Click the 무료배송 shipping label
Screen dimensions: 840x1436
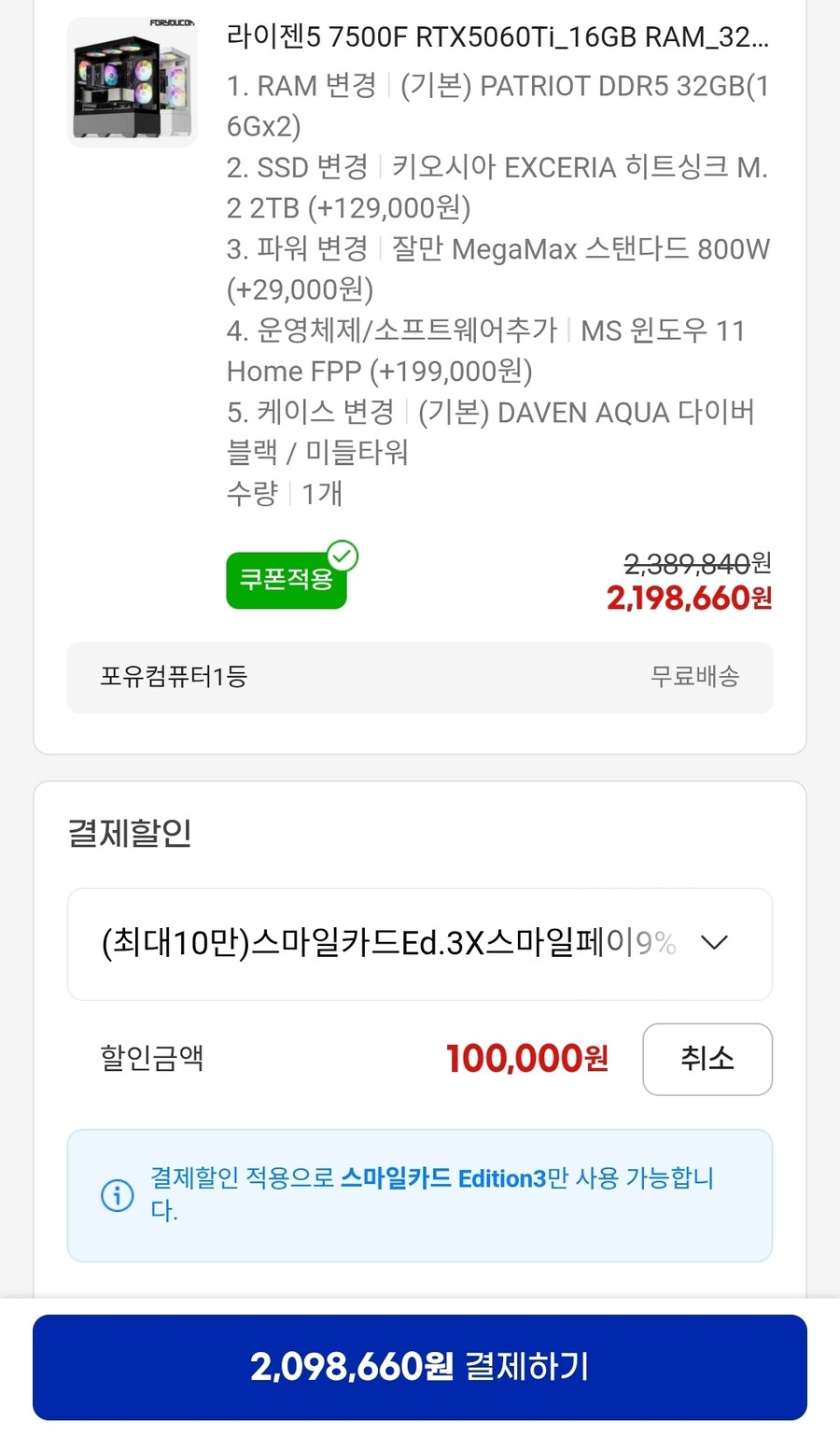pos(694,677)
